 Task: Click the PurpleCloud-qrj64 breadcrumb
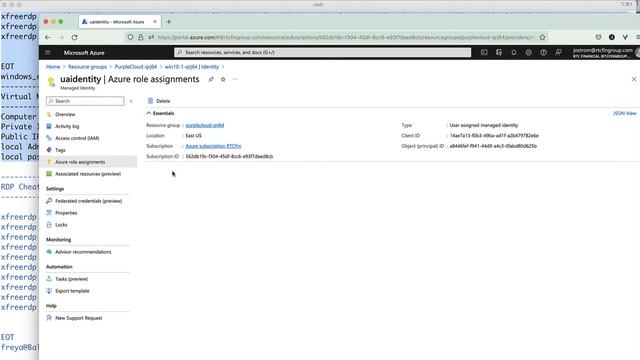(x=136, y=67)
